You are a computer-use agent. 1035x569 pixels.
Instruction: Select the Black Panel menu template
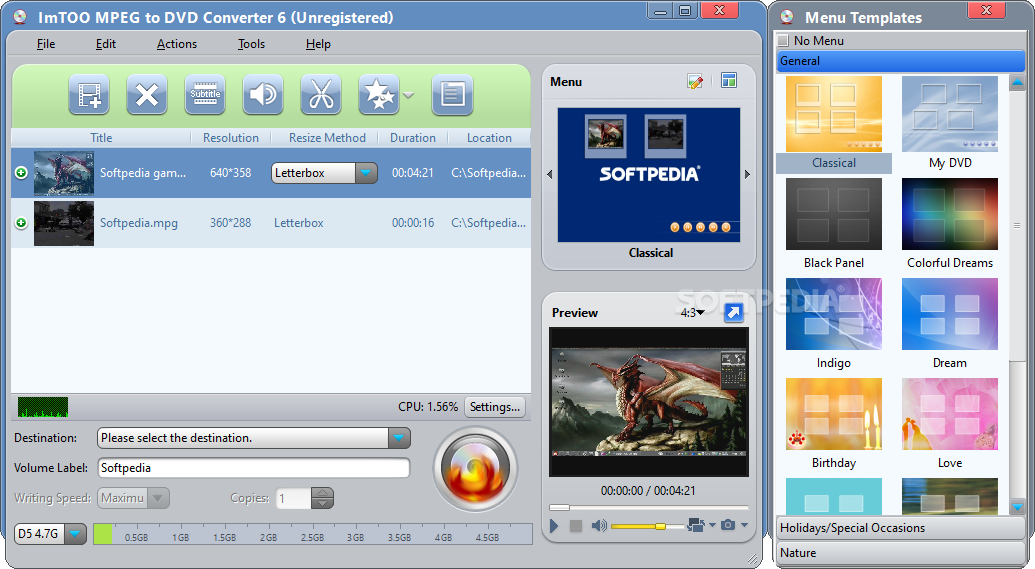(x=834, y=224)
